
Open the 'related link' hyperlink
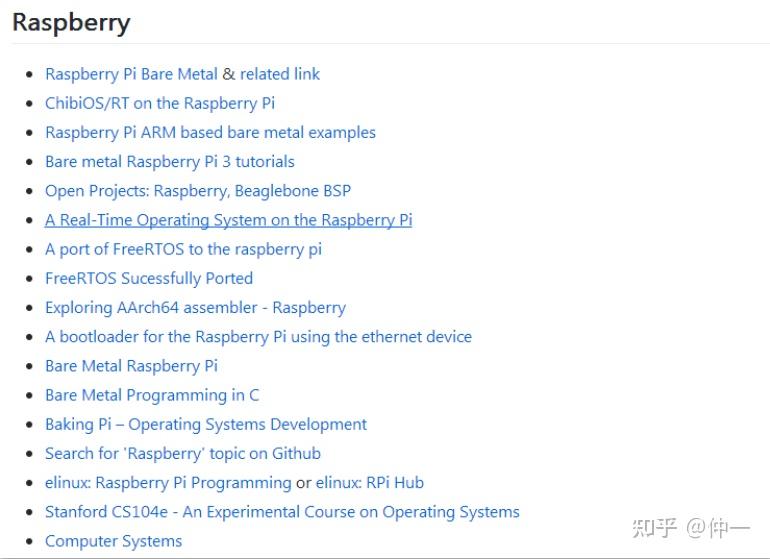click(279, 74)
